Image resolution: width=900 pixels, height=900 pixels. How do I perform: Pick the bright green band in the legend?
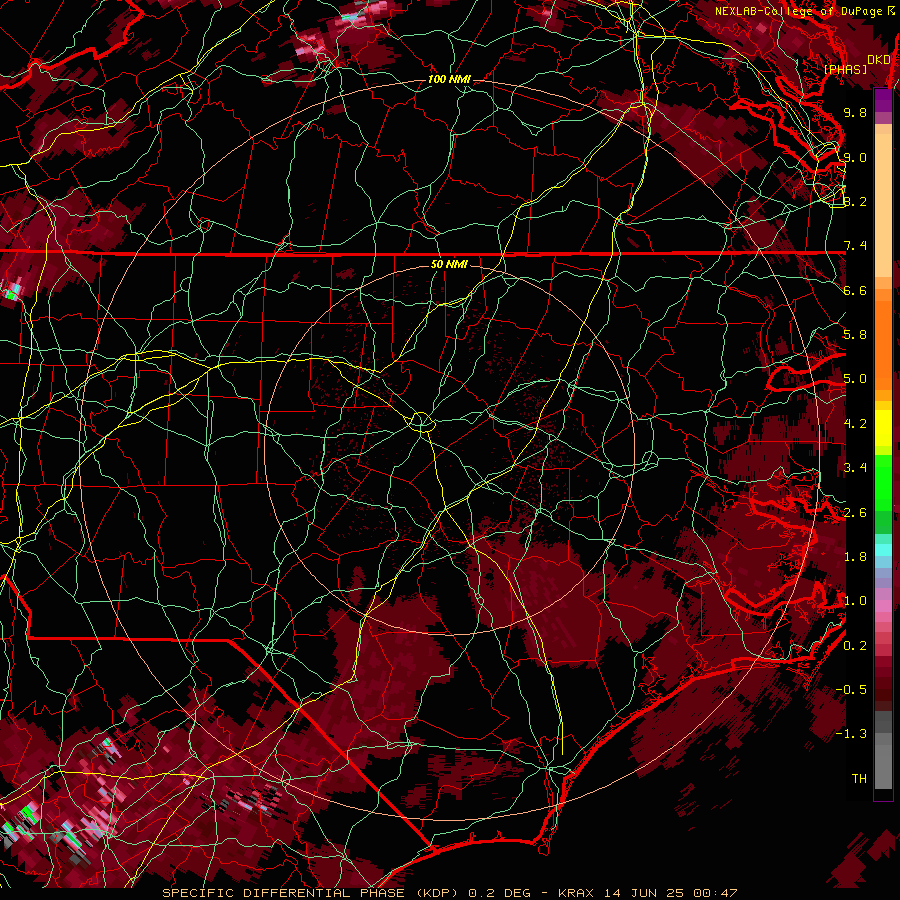click(x=883, y=483)
